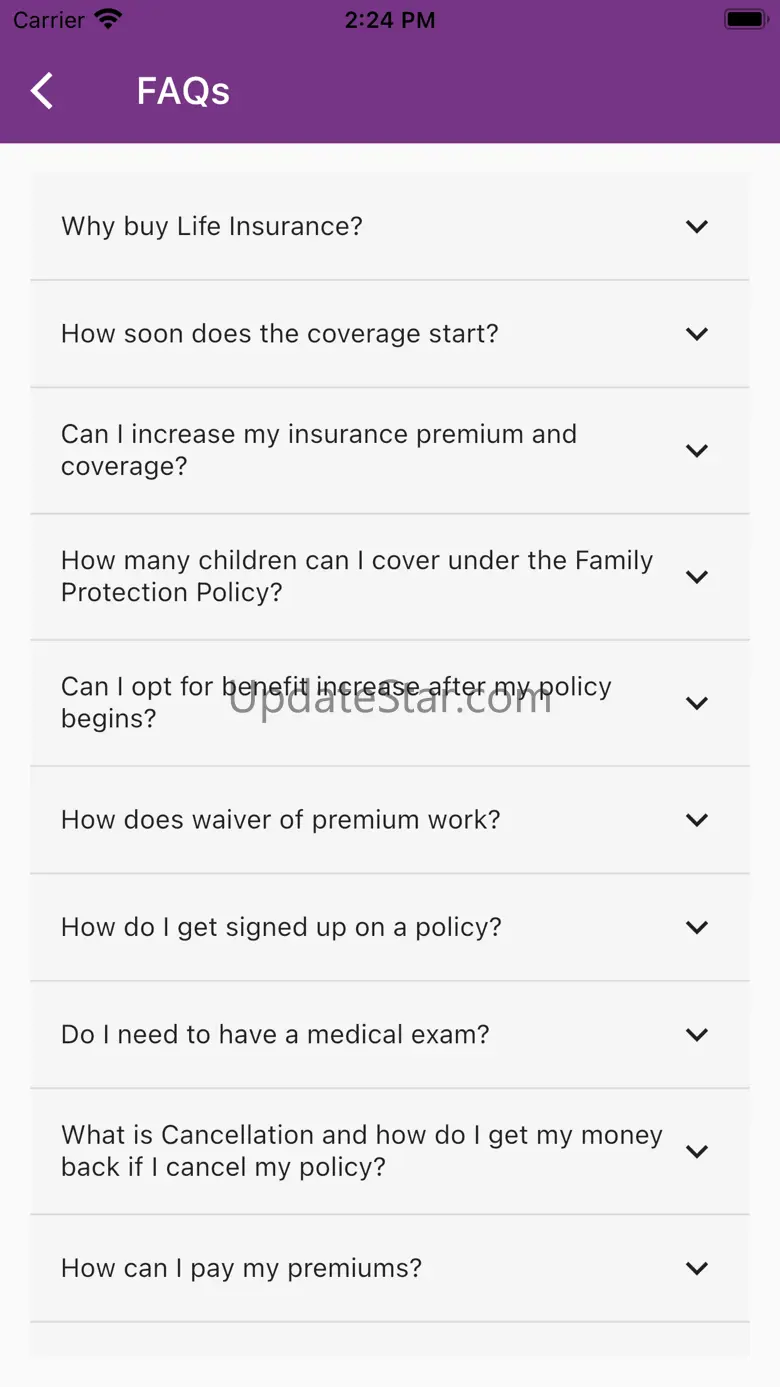
Task: Expand chevron next to benefit increase question
Action: coord(697,702)
